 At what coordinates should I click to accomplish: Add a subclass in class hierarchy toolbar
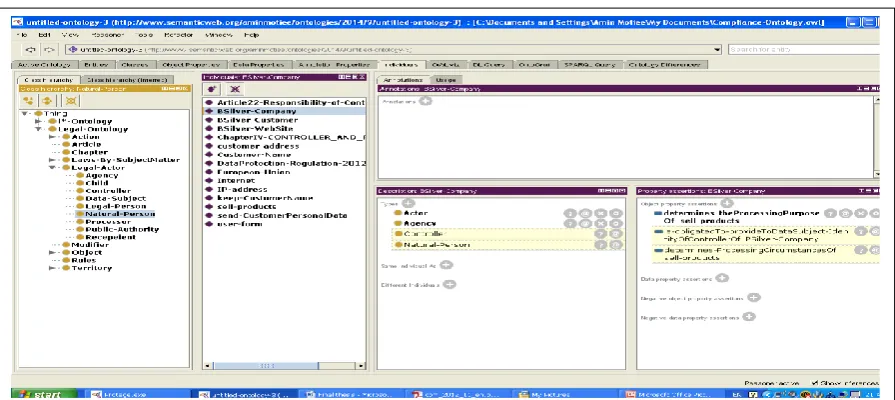pyautogui.click(x=28, y=101)
